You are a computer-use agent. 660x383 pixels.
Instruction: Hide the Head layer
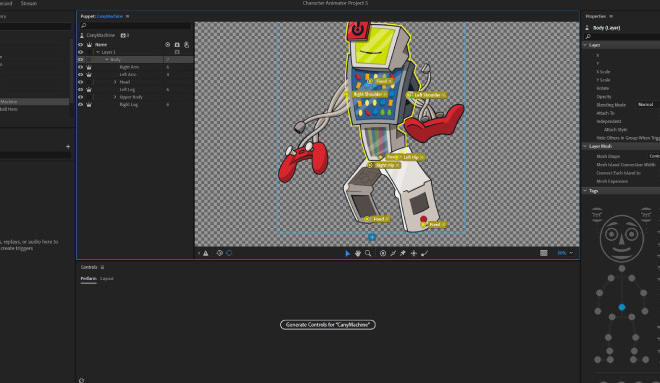point(80,82)
